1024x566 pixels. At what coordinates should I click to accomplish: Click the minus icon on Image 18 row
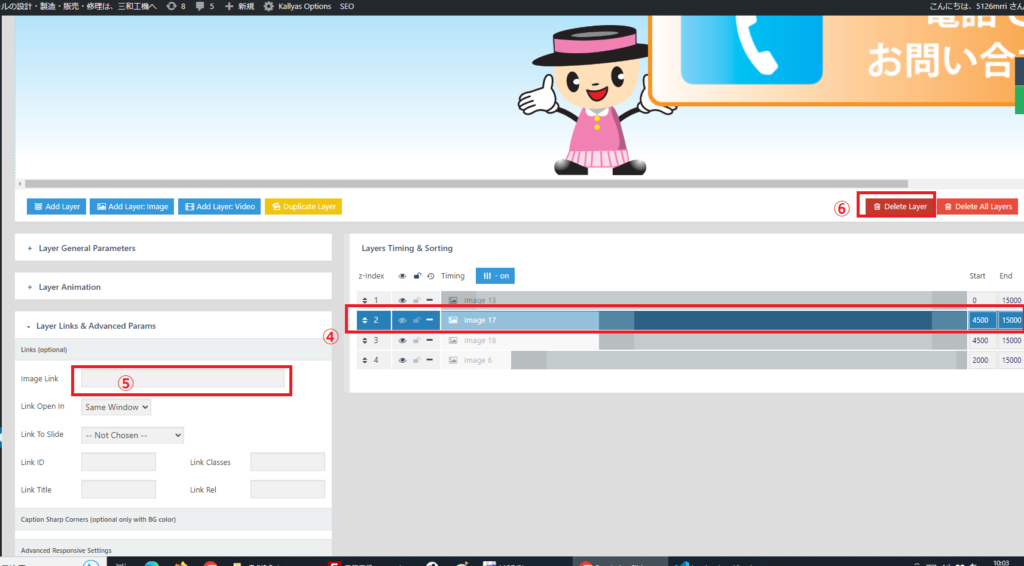tap(430, 340)
